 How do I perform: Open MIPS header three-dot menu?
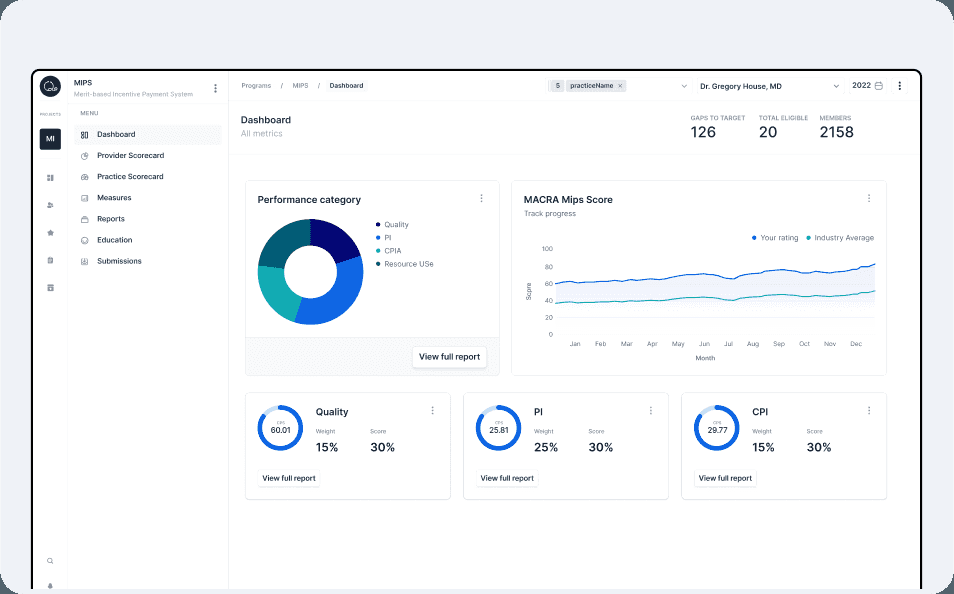click(215, 88)
